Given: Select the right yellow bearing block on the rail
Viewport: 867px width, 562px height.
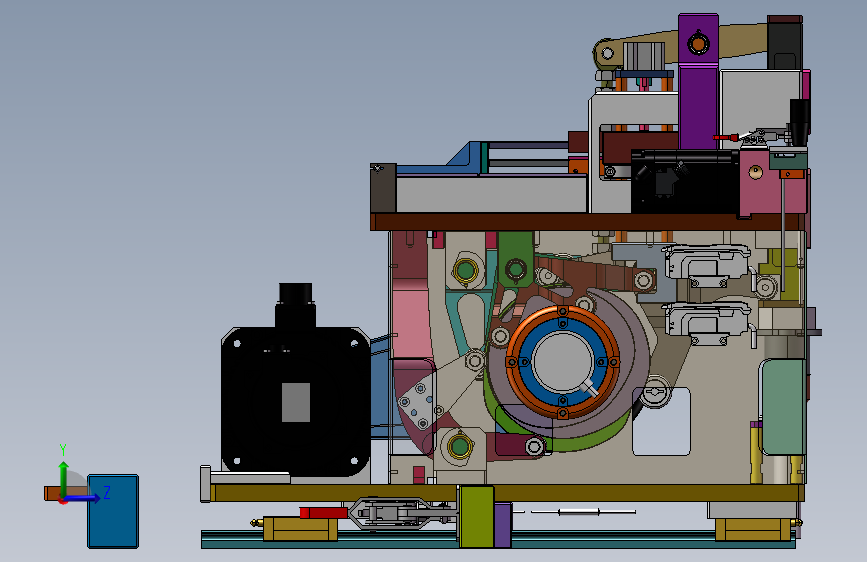Looking at the screenshot, I should click(753, 529).
